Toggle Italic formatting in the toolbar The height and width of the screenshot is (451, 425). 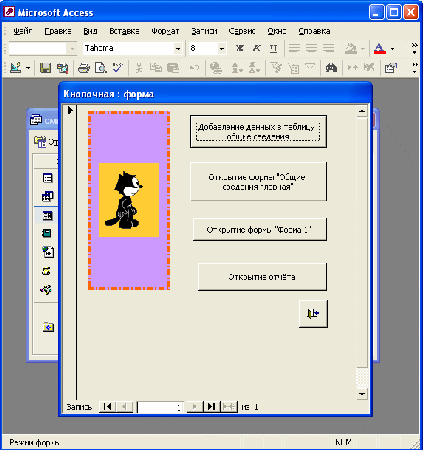click(256, 48)
